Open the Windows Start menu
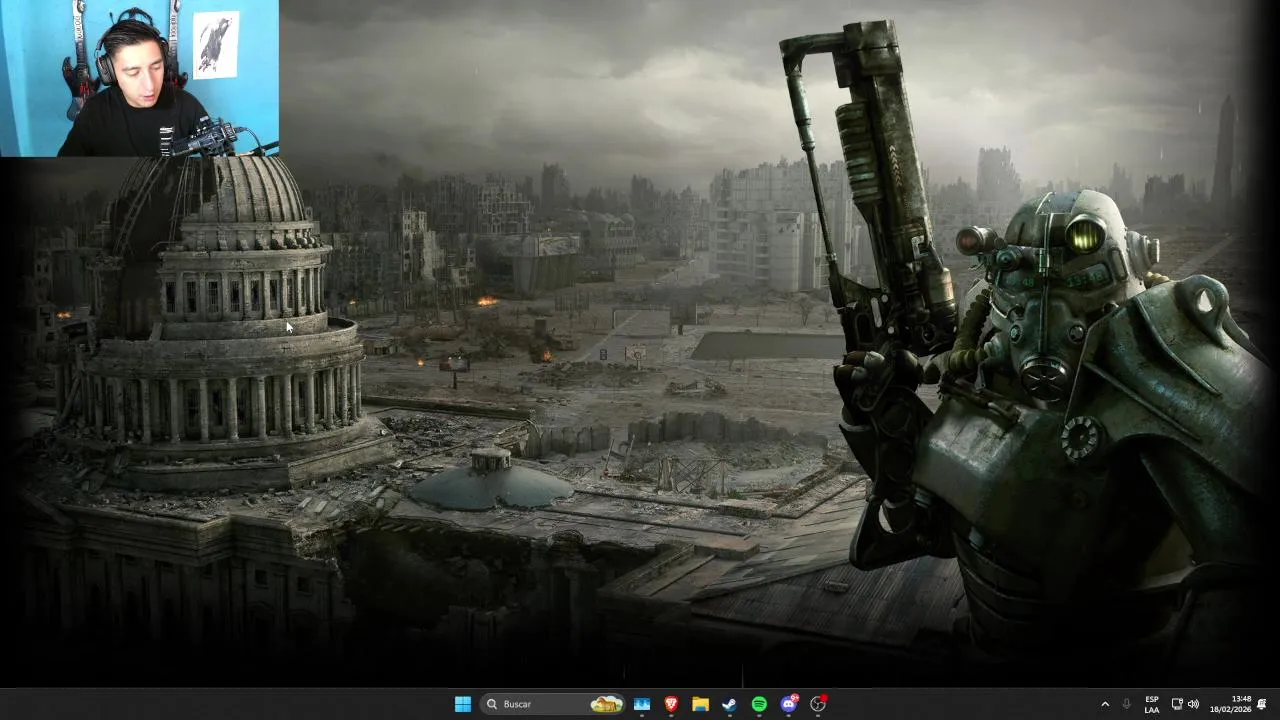Viewport: 1280px width, 720px height. 463,704
